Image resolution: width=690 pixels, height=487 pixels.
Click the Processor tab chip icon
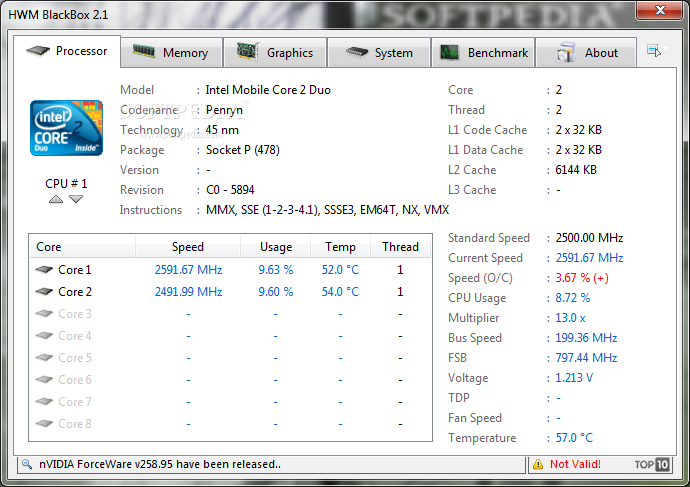click(38, 51)
